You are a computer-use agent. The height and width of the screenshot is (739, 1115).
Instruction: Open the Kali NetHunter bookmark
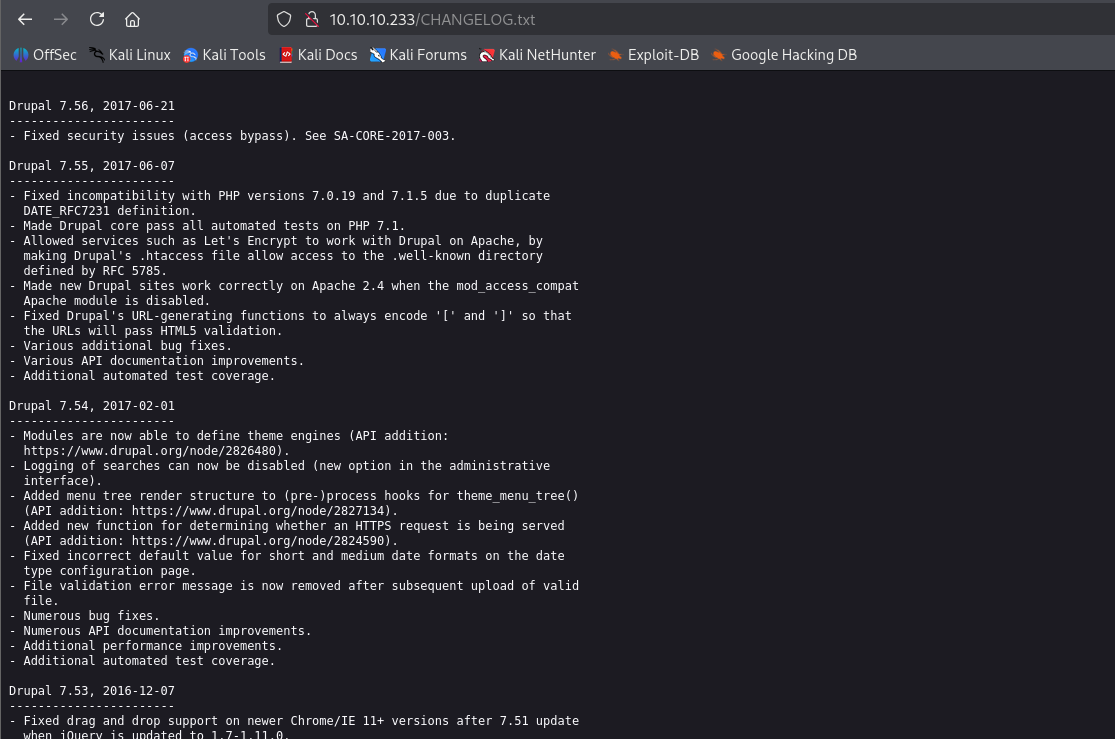click(x=538, y=55)
